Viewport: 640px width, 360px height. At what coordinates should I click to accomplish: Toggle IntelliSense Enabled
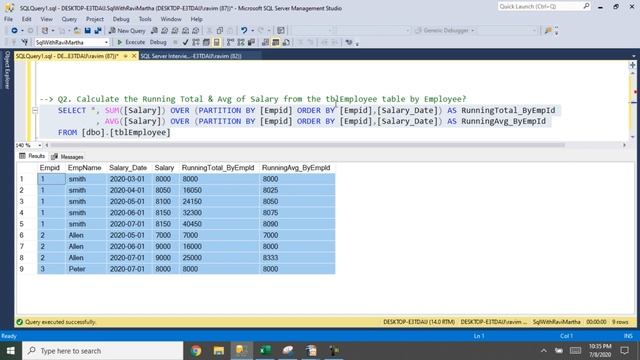(217, 42)
